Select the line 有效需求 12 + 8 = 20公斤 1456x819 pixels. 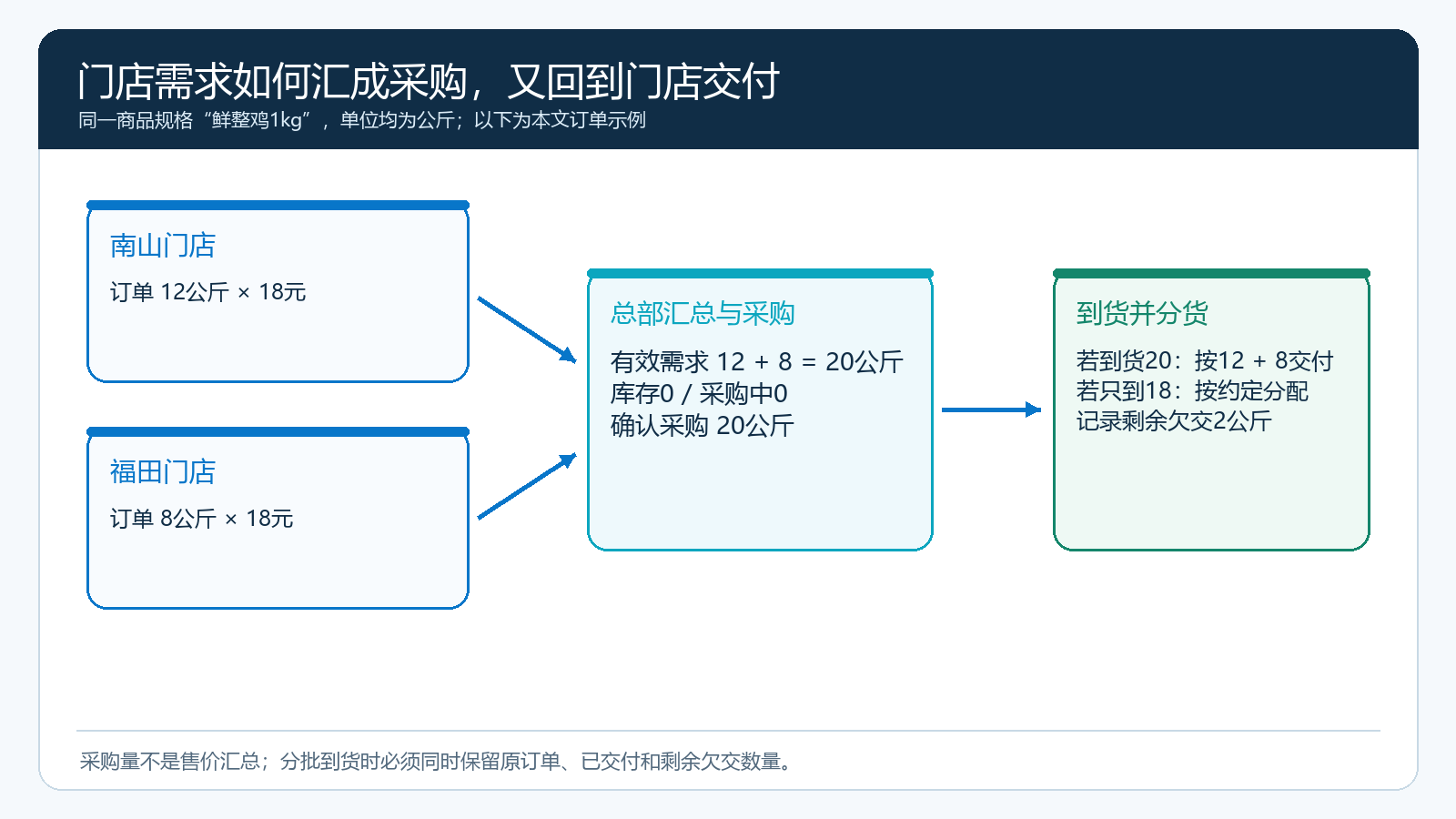pyautogui.click(x=757, y=362)
